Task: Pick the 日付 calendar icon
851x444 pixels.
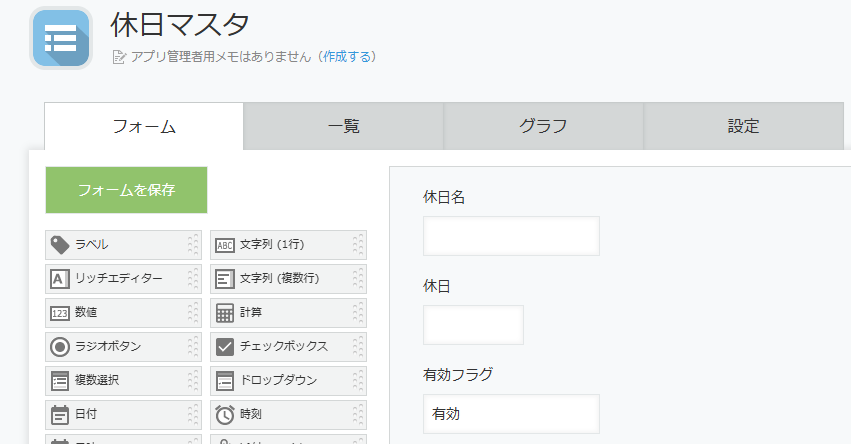Action: [60, 414]
